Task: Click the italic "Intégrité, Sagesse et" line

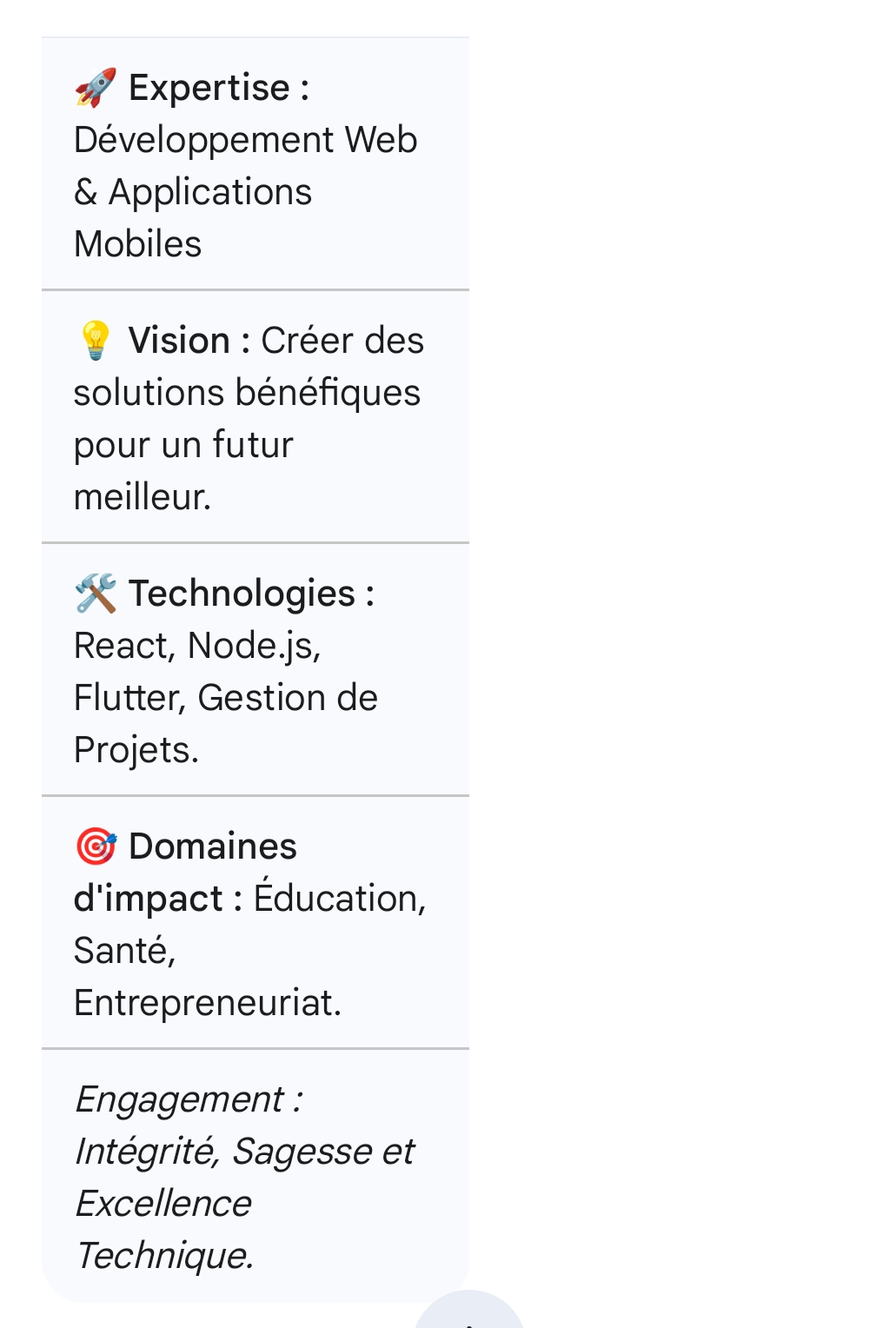Action: coord(244,1152)
